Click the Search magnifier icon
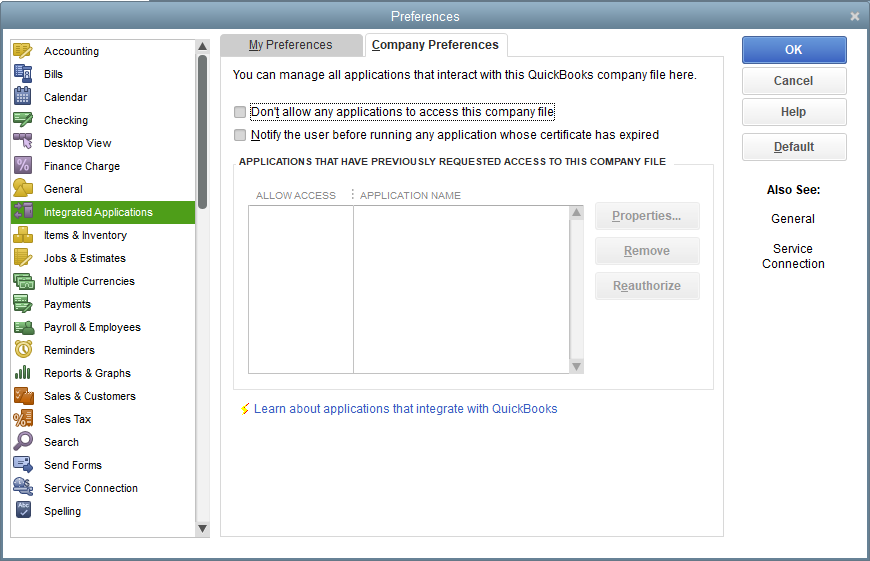Image resolution: width=870 pixels, height=561 pixels. [23, 442]
